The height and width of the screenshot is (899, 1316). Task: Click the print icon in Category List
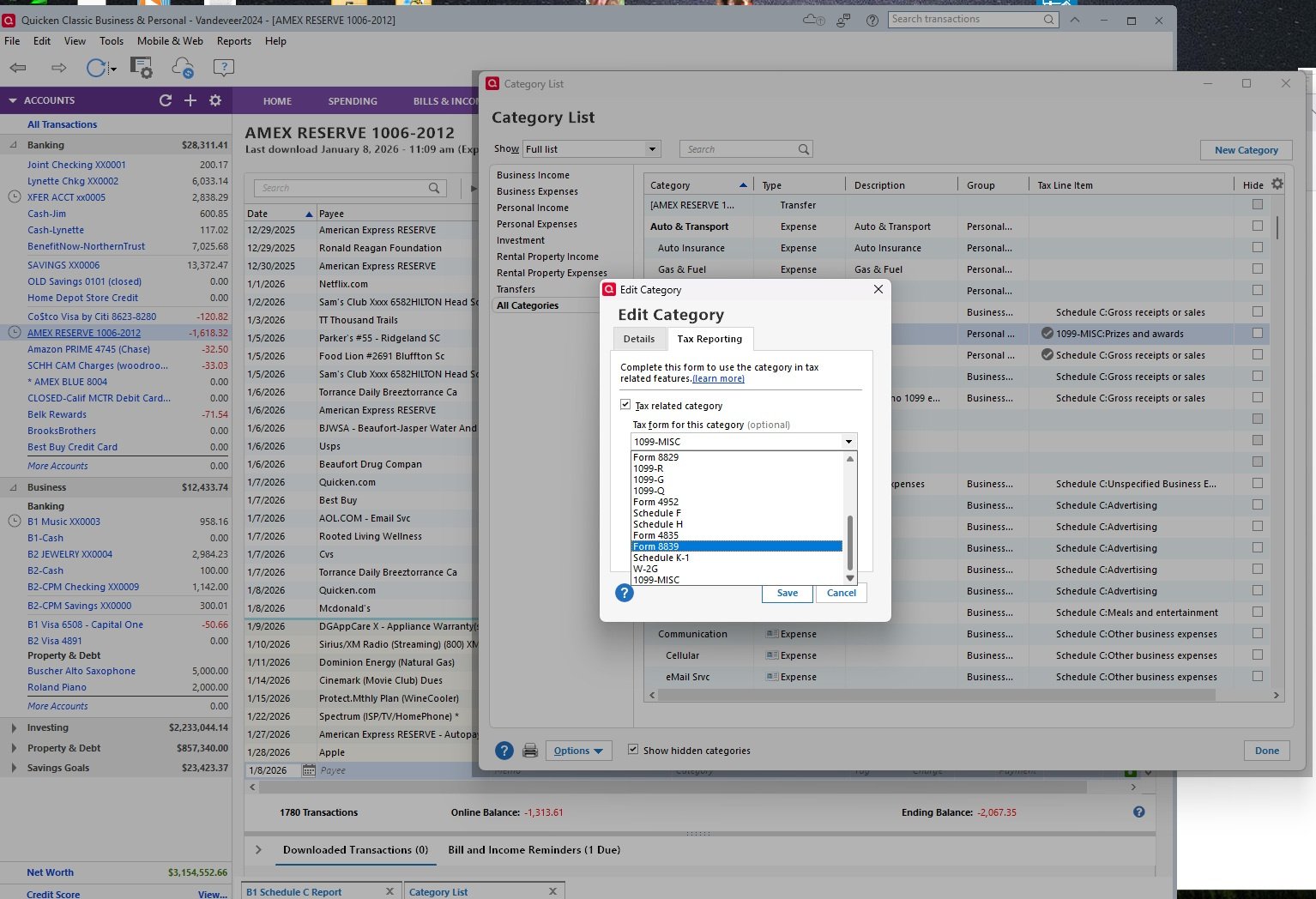(x=530, y=751)
